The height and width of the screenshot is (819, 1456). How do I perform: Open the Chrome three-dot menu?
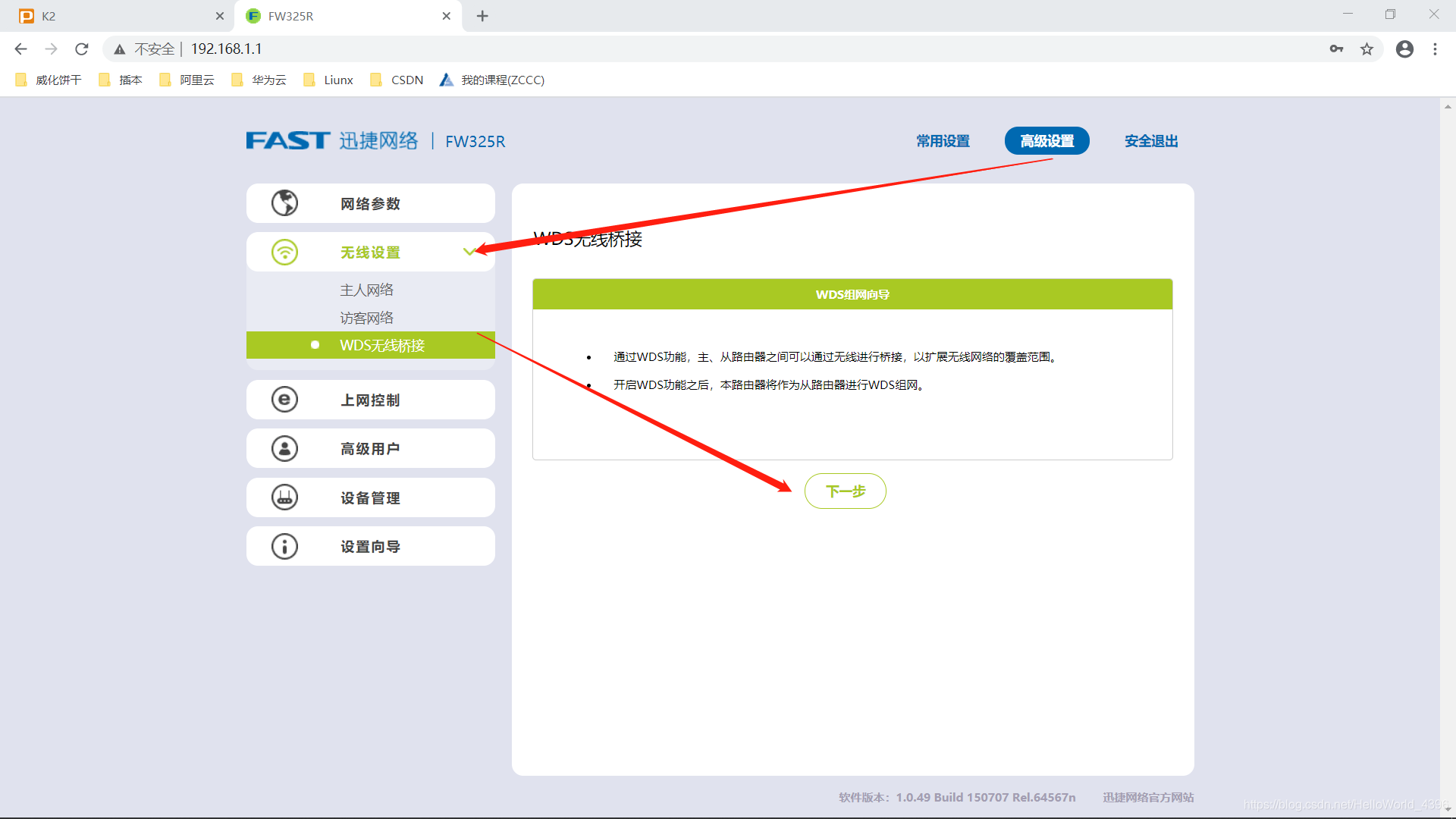[x=1435, y=49]
